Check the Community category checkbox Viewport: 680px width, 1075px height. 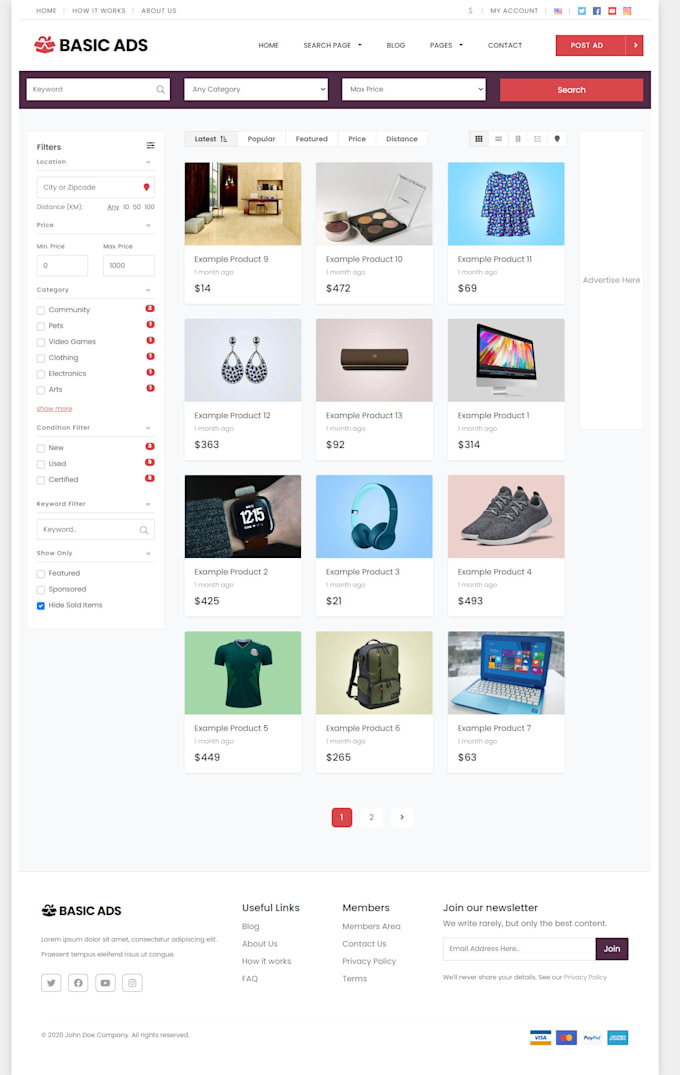coord(40,311)
